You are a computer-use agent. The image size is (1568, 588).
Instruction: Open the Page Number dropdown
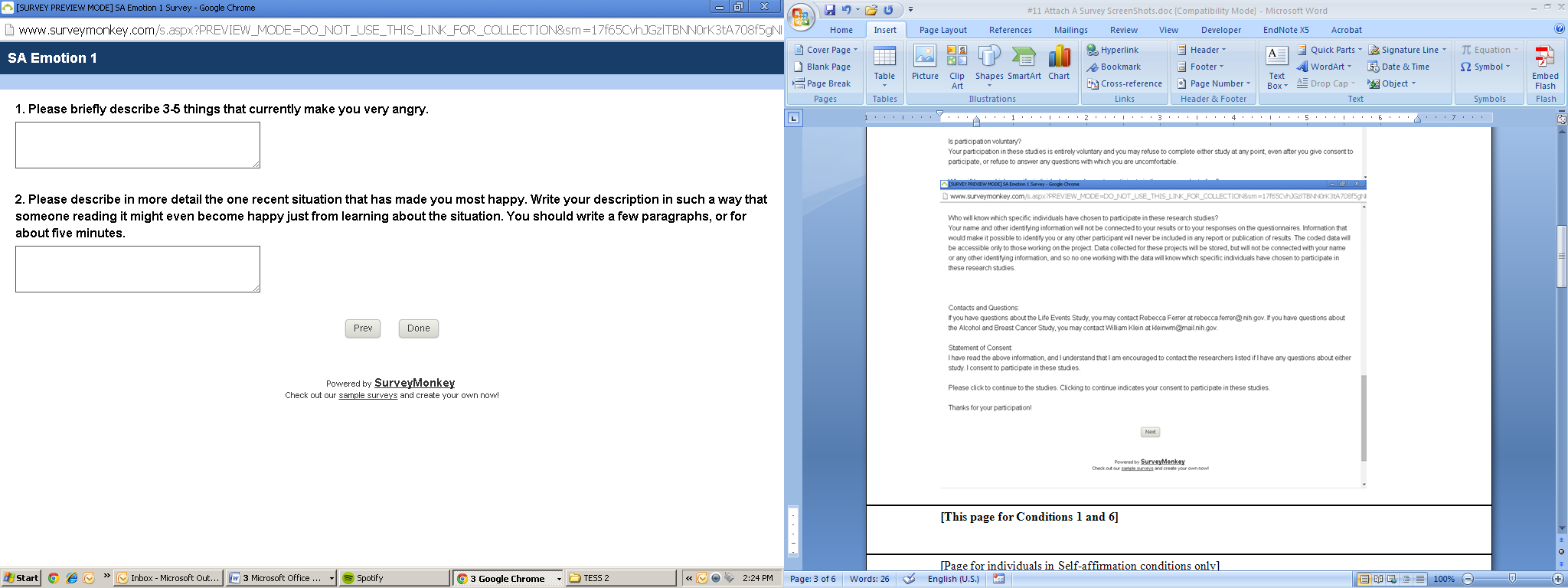[1214, 83]
